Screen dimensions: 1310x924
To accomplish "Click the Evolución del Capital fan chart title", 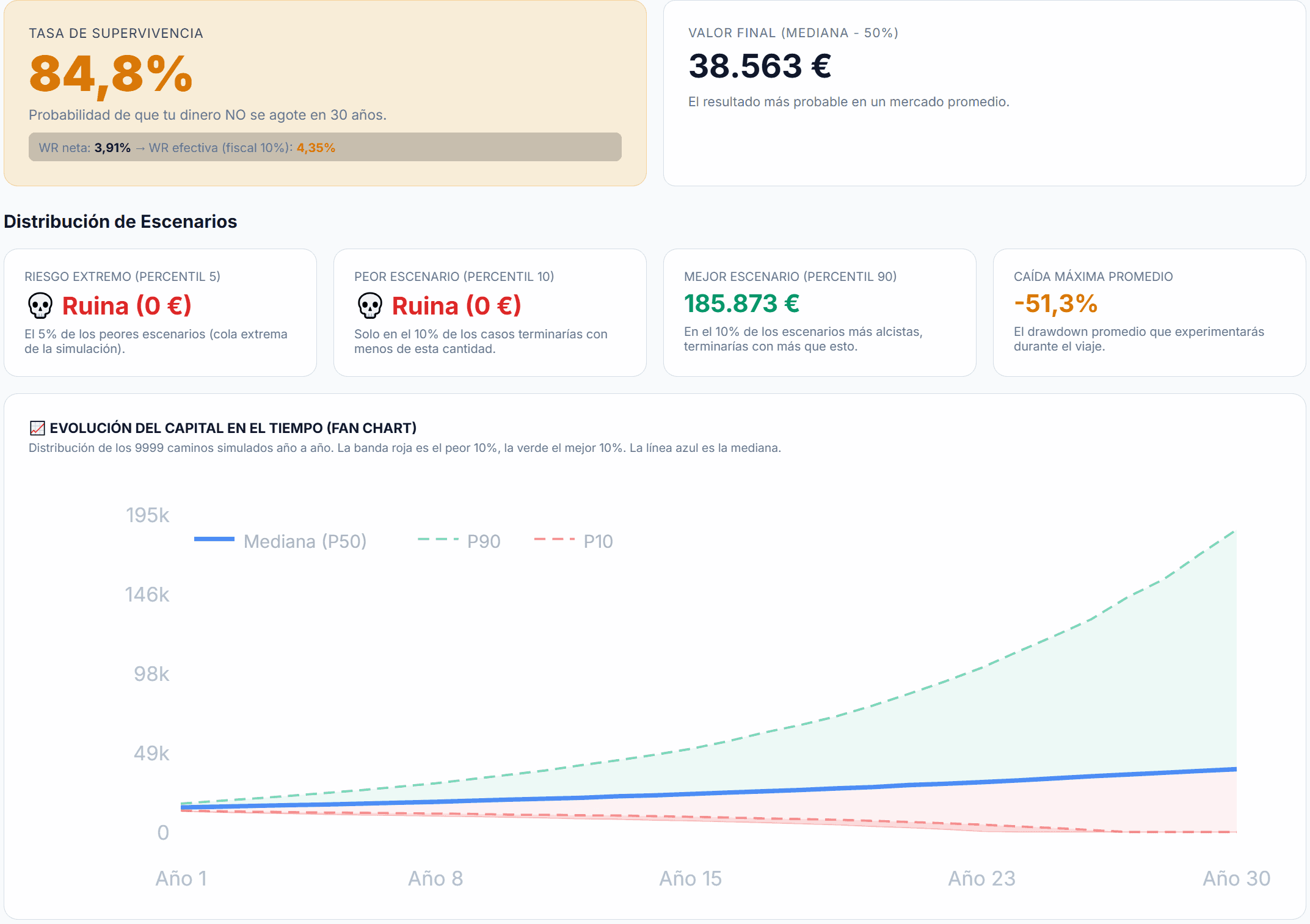I will (233, 428).
